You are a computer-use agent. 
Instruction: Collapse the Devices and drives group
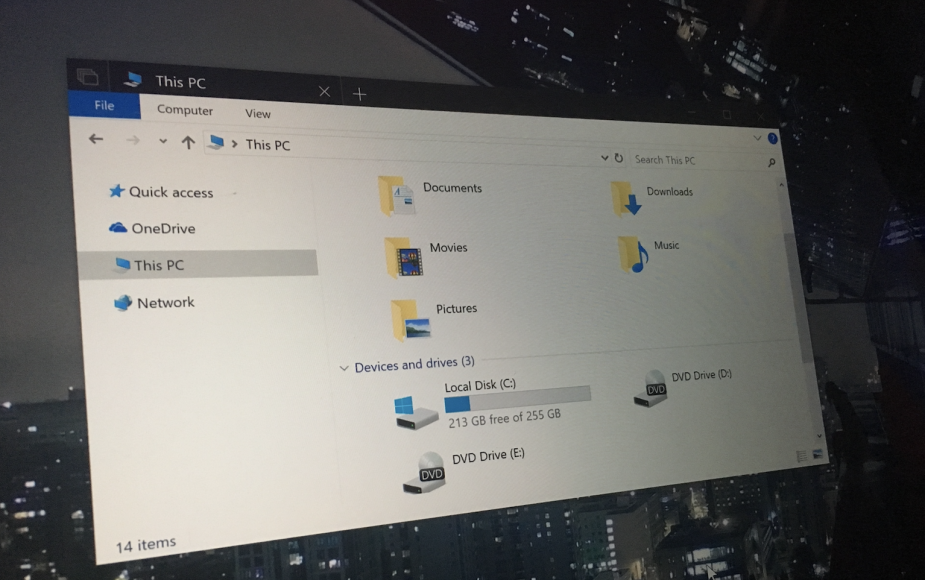(x=344, y=368)
